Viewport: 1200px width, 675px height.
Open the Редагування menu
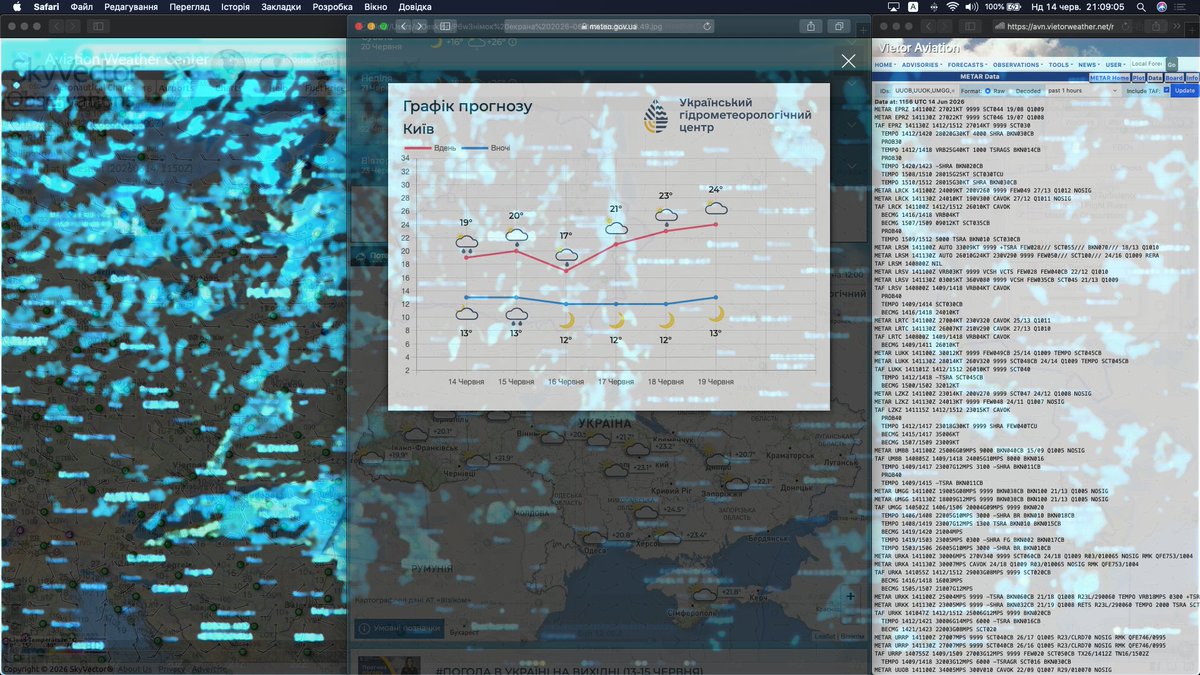coord(130,6)
